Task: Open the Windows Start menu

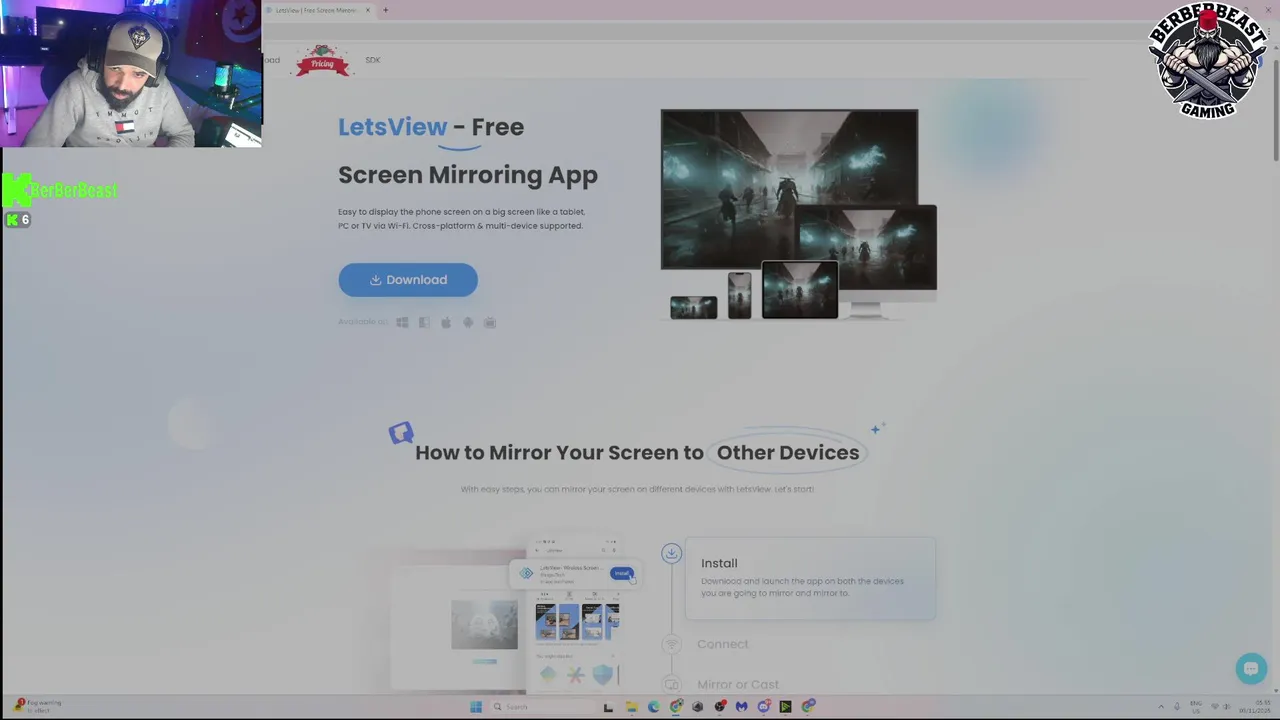Action: [x=476, y=707]
